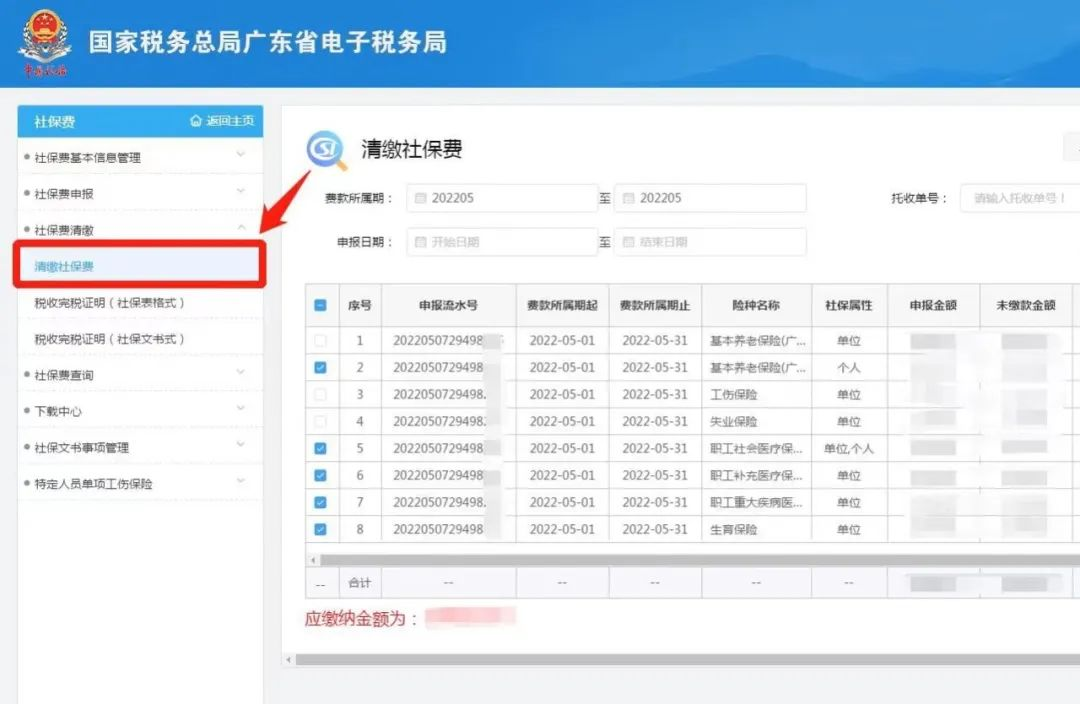Uncheck the checkbox for row 2
Screen dimensions: 1080x704
(320, 367)
